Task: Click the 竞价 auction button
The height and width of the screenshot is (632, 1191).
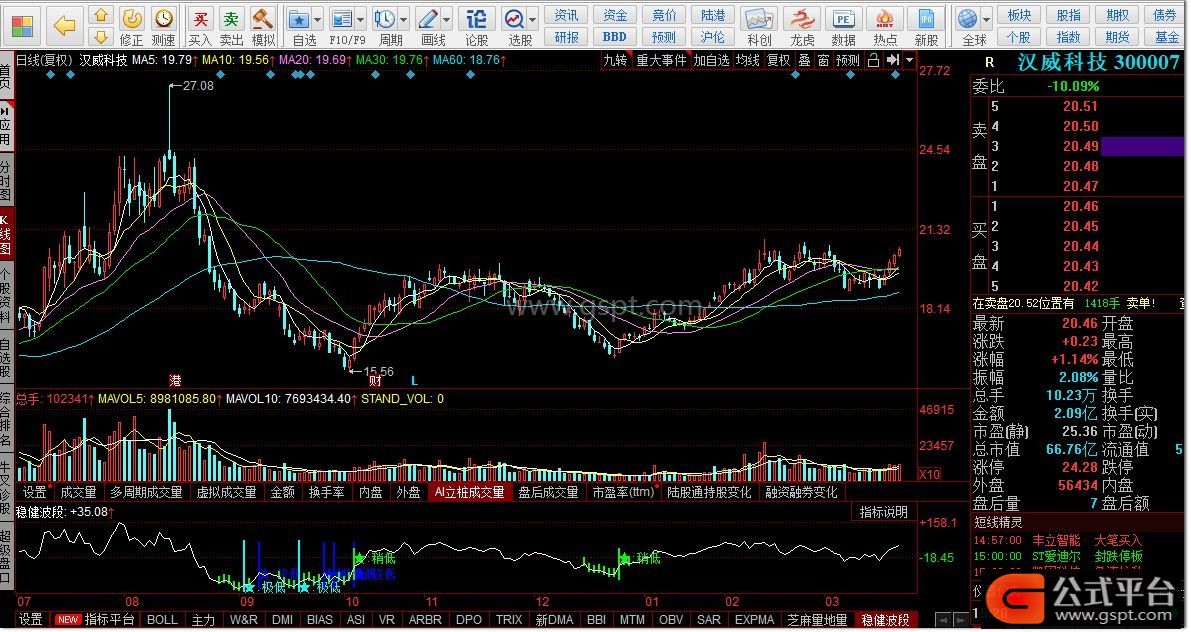Action: 664,15
